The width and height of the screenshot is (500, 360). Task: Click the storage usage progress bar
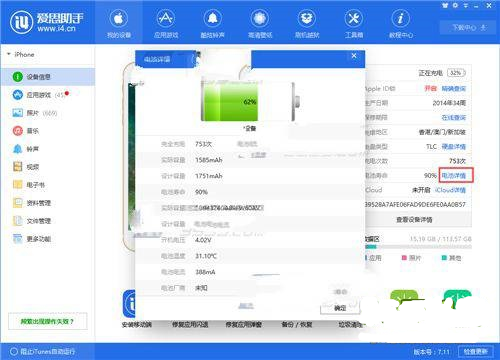tap(418, 247)
